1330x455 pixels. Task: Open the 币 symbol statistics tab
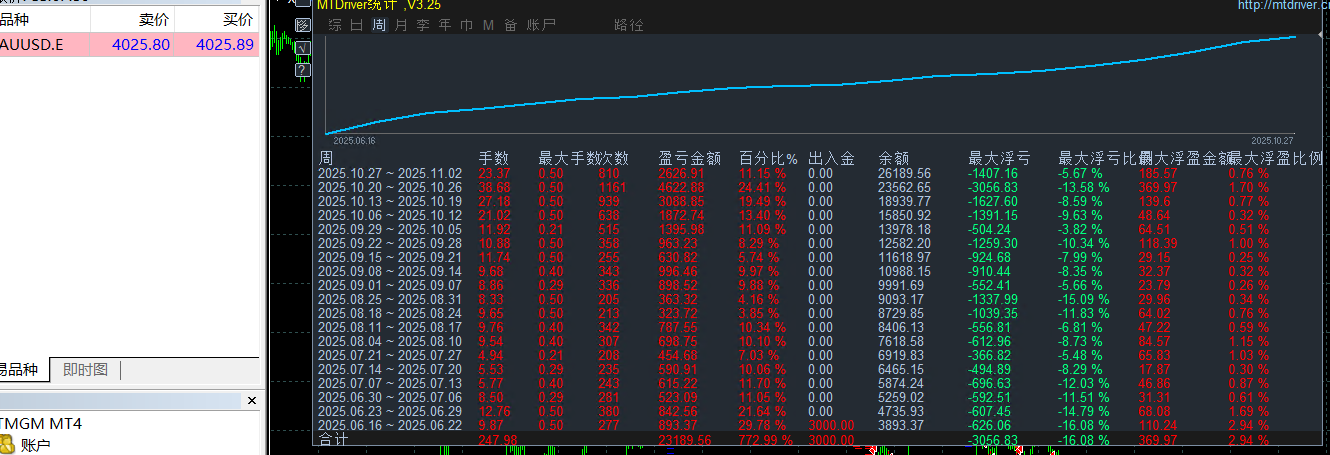point(467,25)
